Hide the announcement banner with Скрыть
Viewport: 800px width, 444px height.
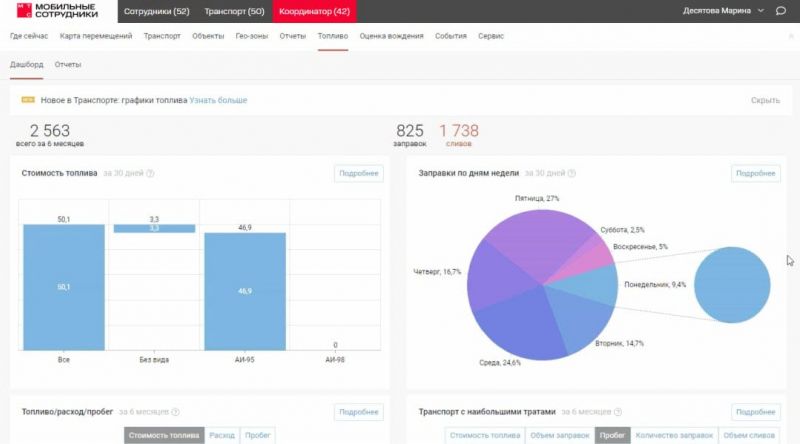click(x=764, y=100)
